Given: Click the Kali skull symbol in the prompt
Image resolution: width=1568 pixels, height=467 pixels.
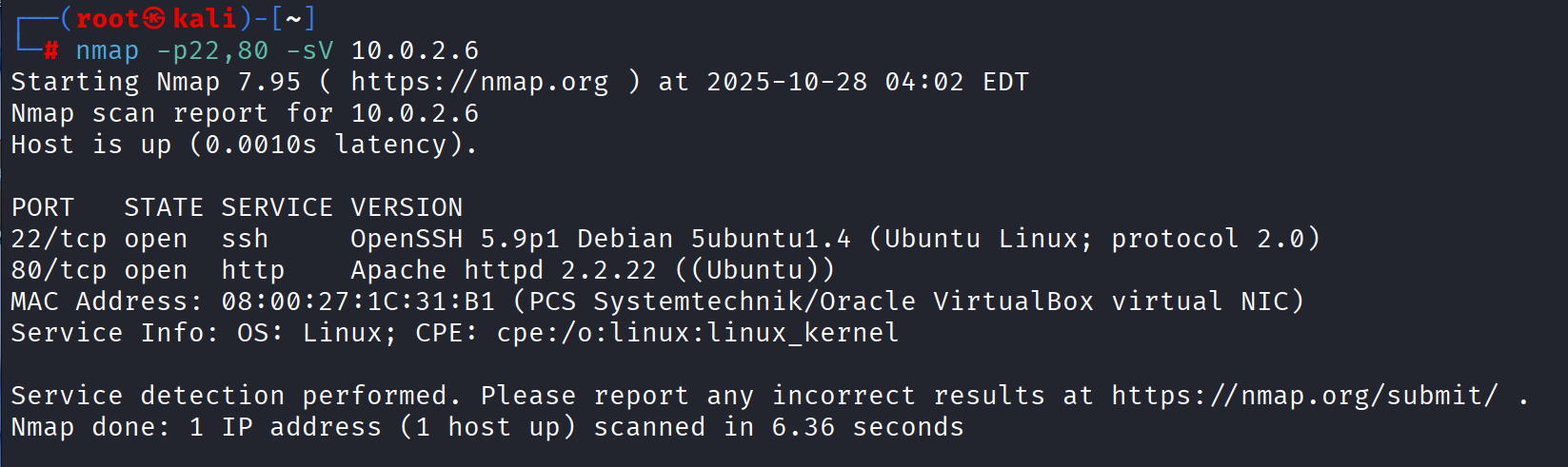Looking at the screenshot, I should point(154,18).
